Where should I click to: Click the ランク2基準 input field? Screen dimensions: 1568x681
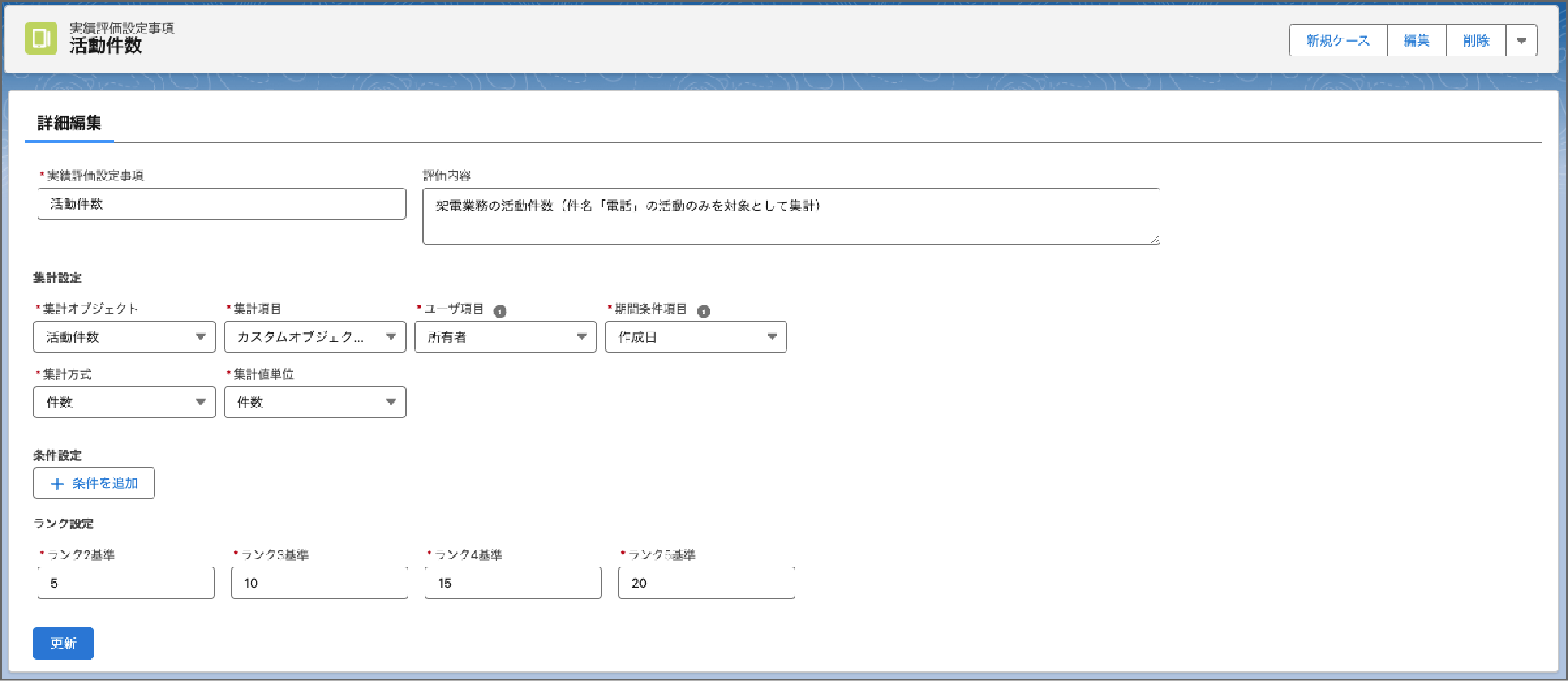click(126, 583)
